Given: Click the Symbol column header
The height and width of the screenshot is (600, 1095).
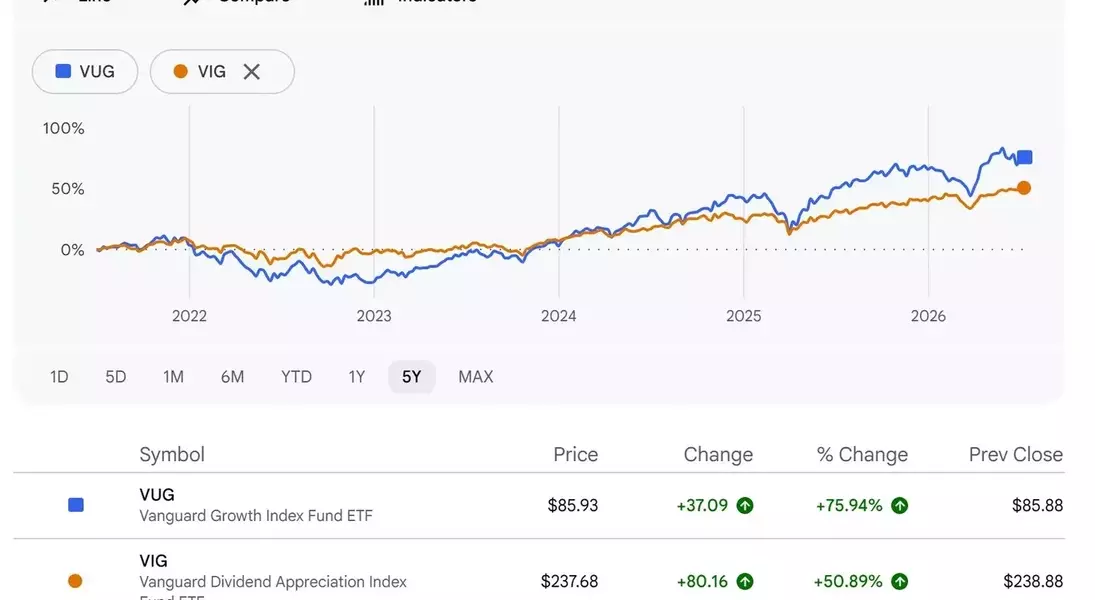Looking at the screenshot, I should click(x=172, y=455).
